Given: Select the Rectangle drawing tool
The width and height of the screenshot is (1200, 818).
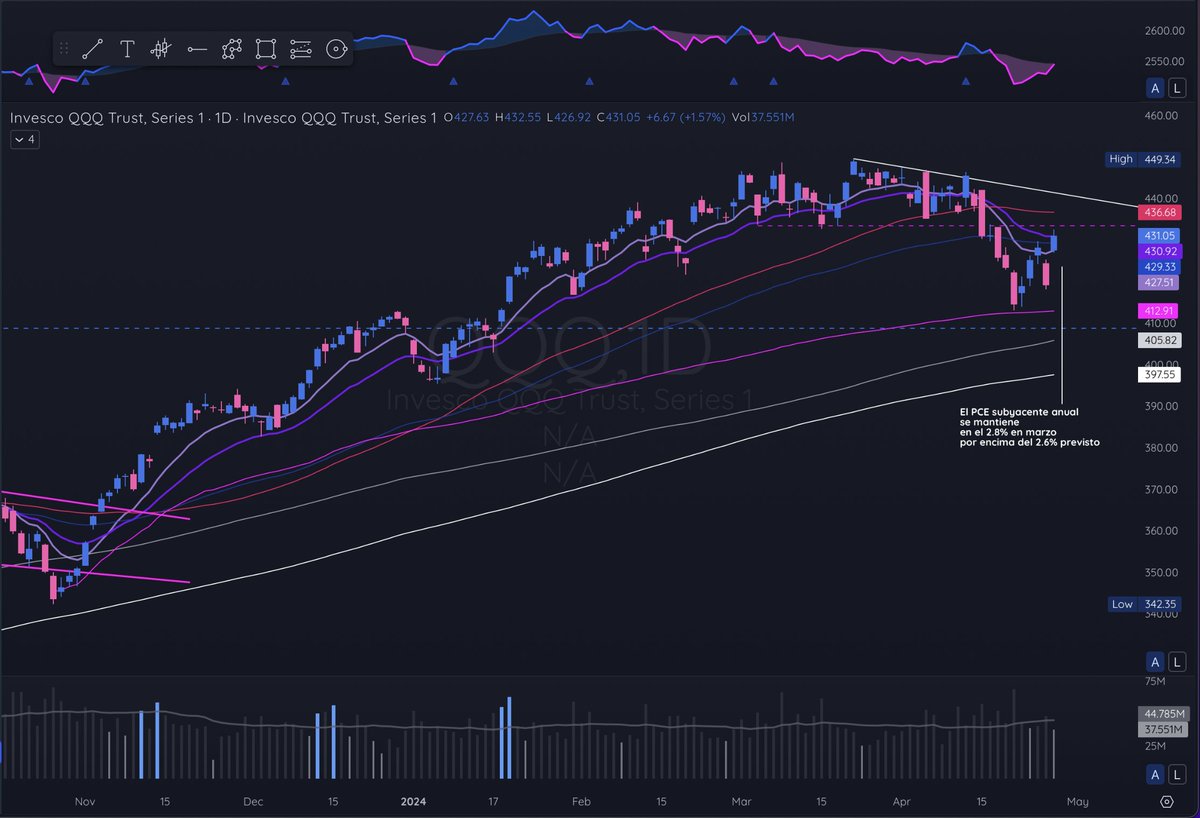Looking at the screenshot, I should (265, 48).
